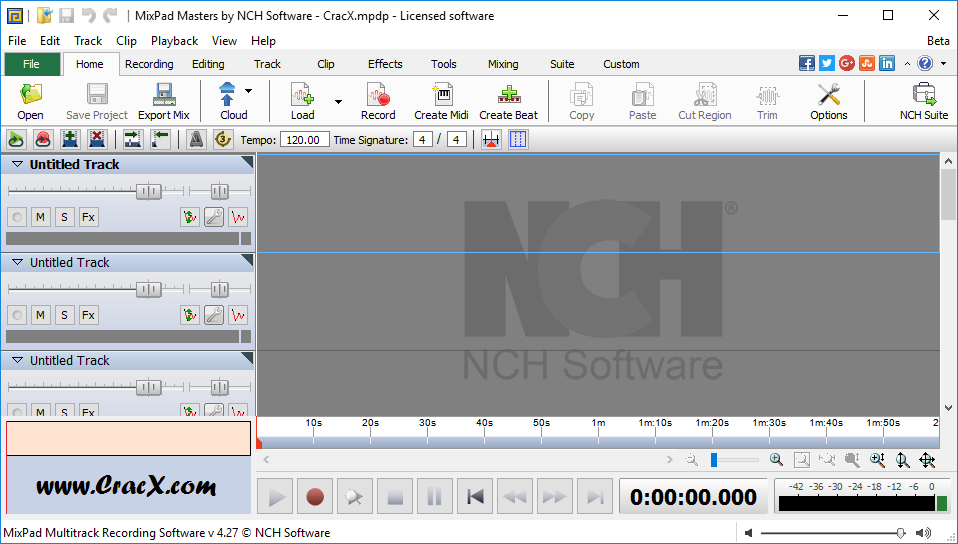Viewport: 958px width, 544px height.
Task: Click the go to start transport button
Action: [475, 496]
